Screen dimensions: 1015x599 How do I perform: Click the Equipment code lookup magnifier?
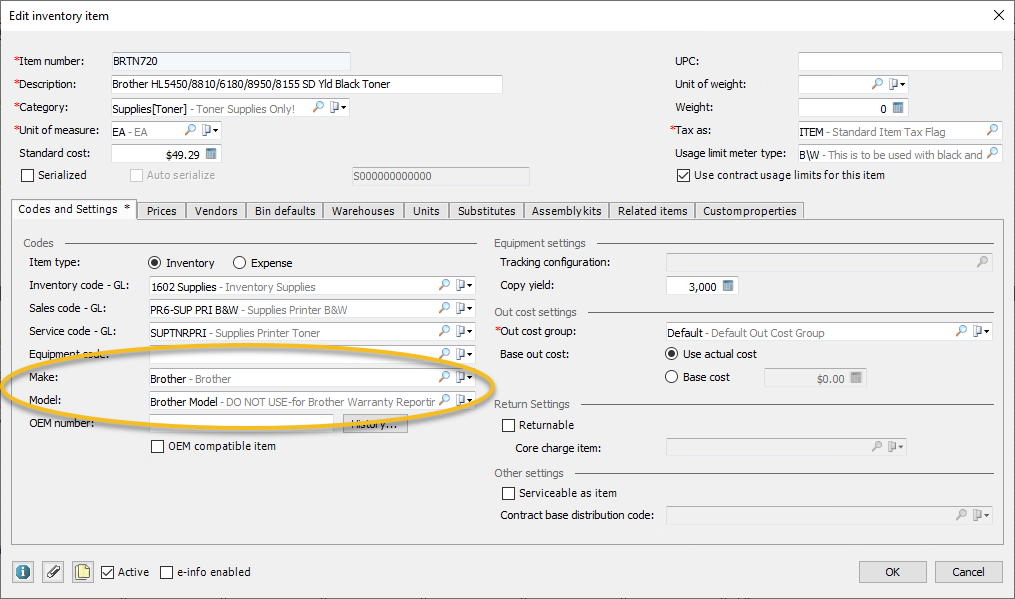[x=444, y=354]
